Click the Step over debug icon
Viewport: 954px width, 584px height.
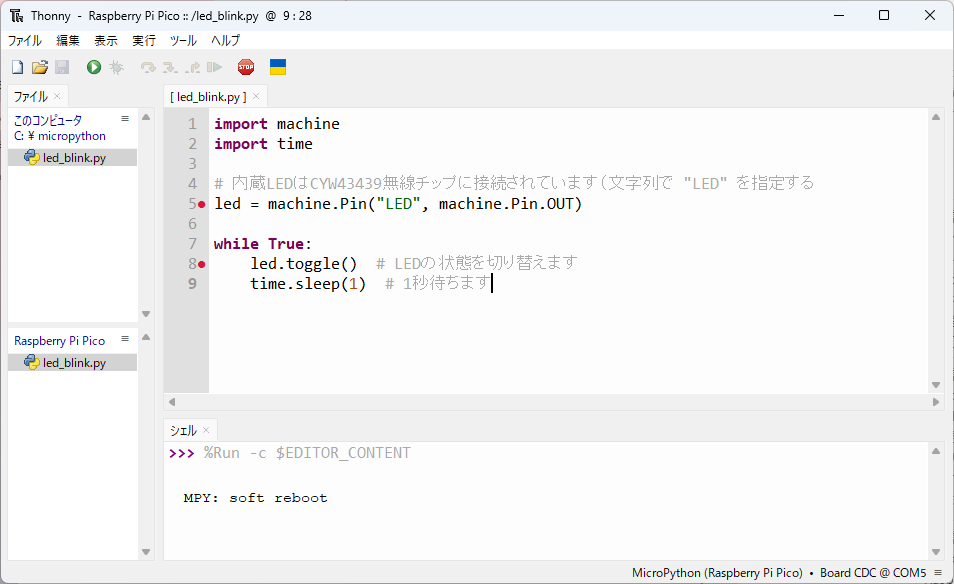[x=148, y=67]
